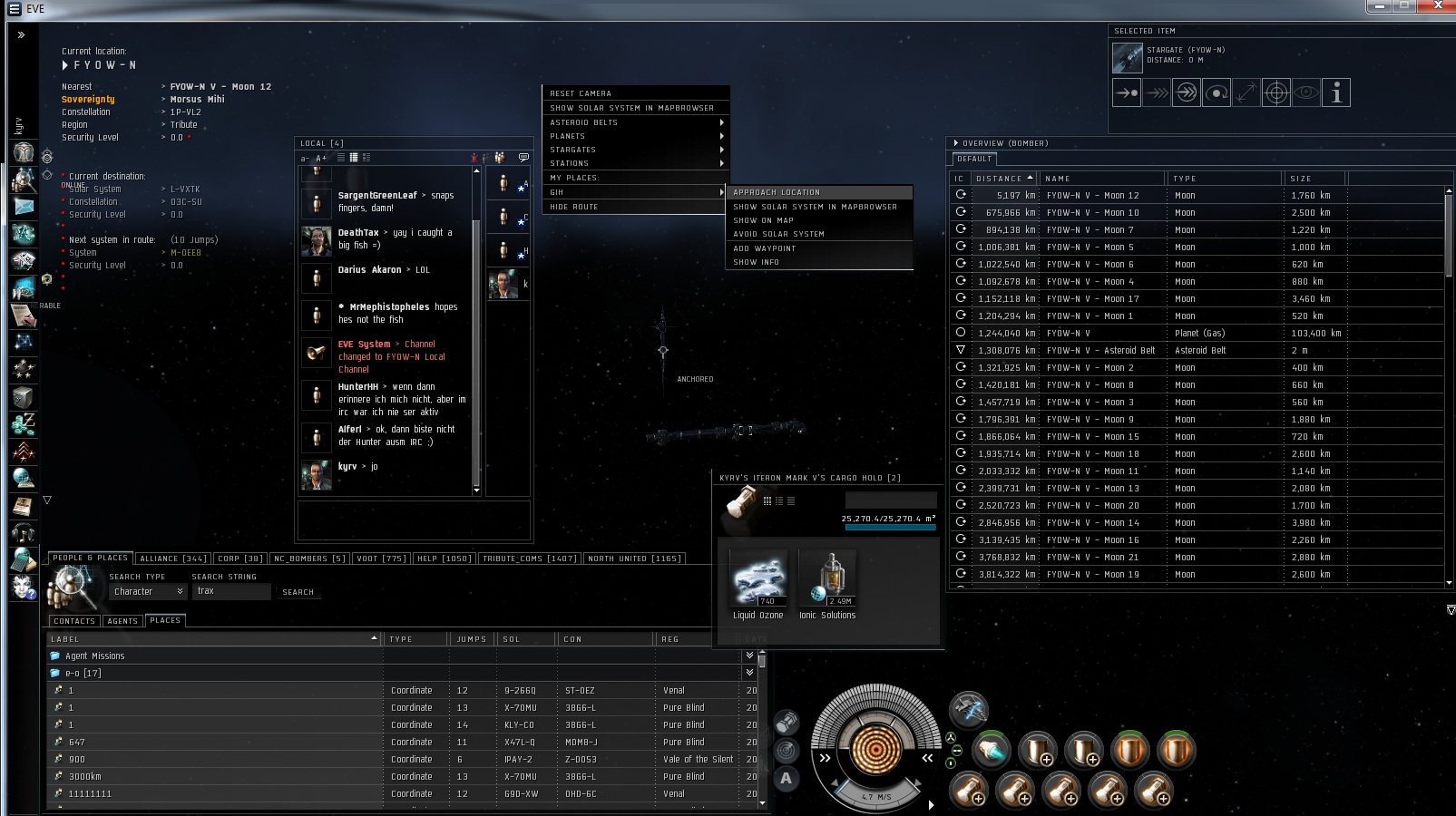
Task: Open the Assets safe icon
Action: 24,396
